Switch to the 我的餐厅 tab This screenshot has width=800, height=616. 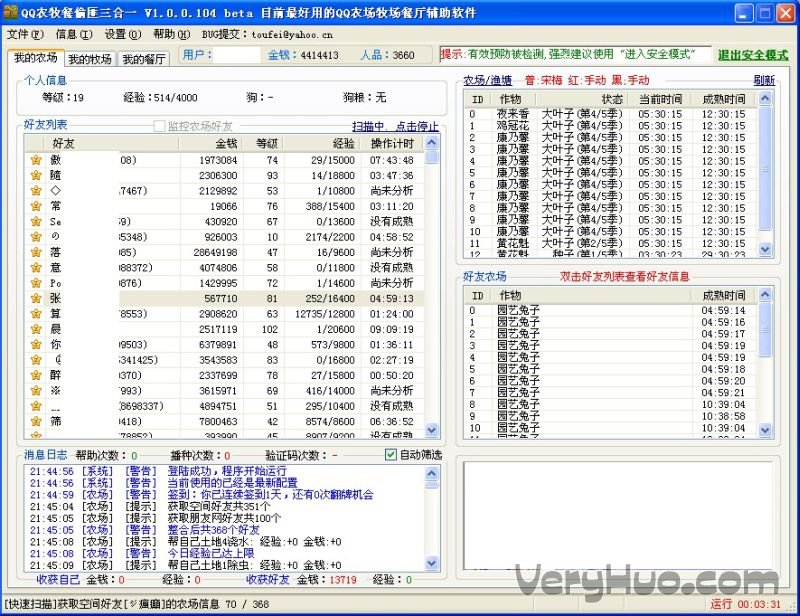pos(144,59)
